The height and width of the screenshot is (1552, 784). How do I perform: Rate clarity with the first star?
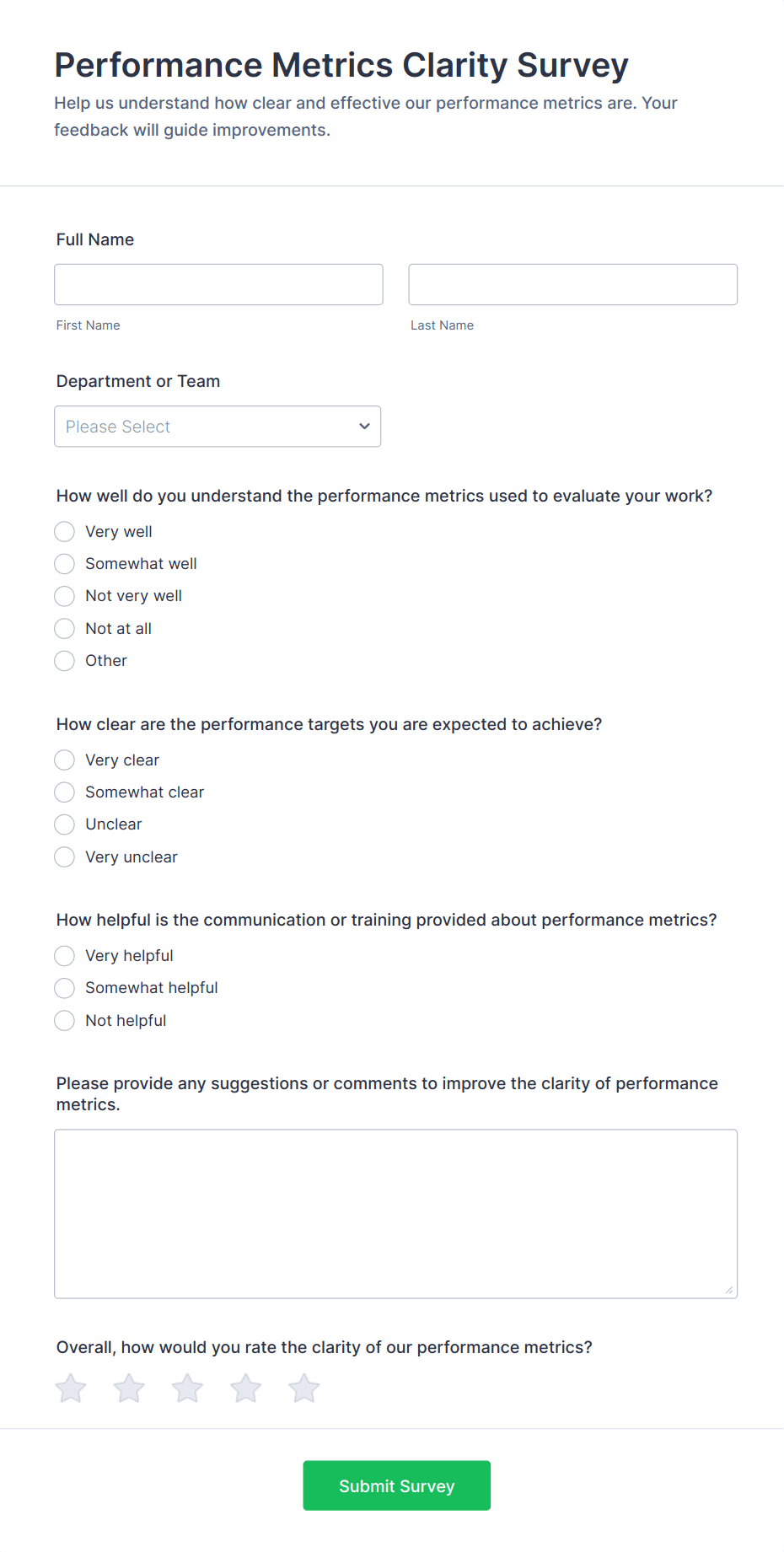(x=71, y=1388)
